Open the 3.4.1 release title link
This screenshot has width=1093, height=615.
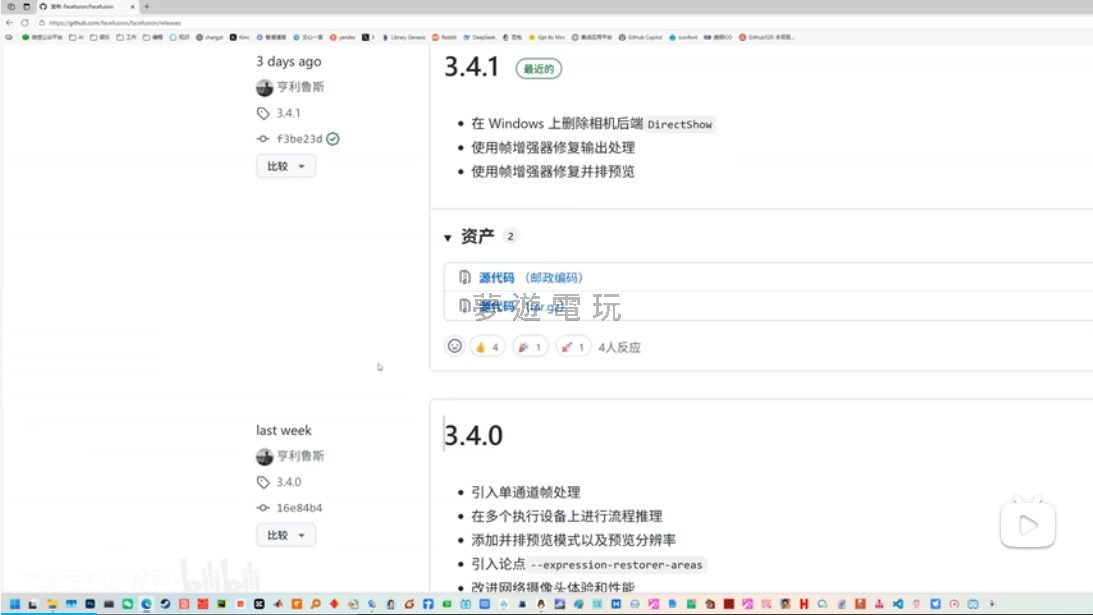click(471, 67)
